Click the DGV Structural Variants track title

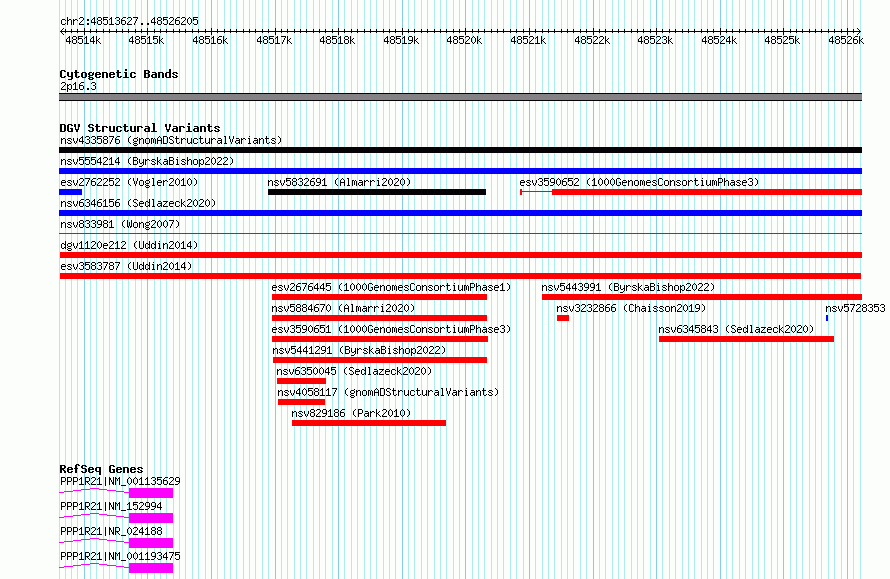(x=140, y=128)
